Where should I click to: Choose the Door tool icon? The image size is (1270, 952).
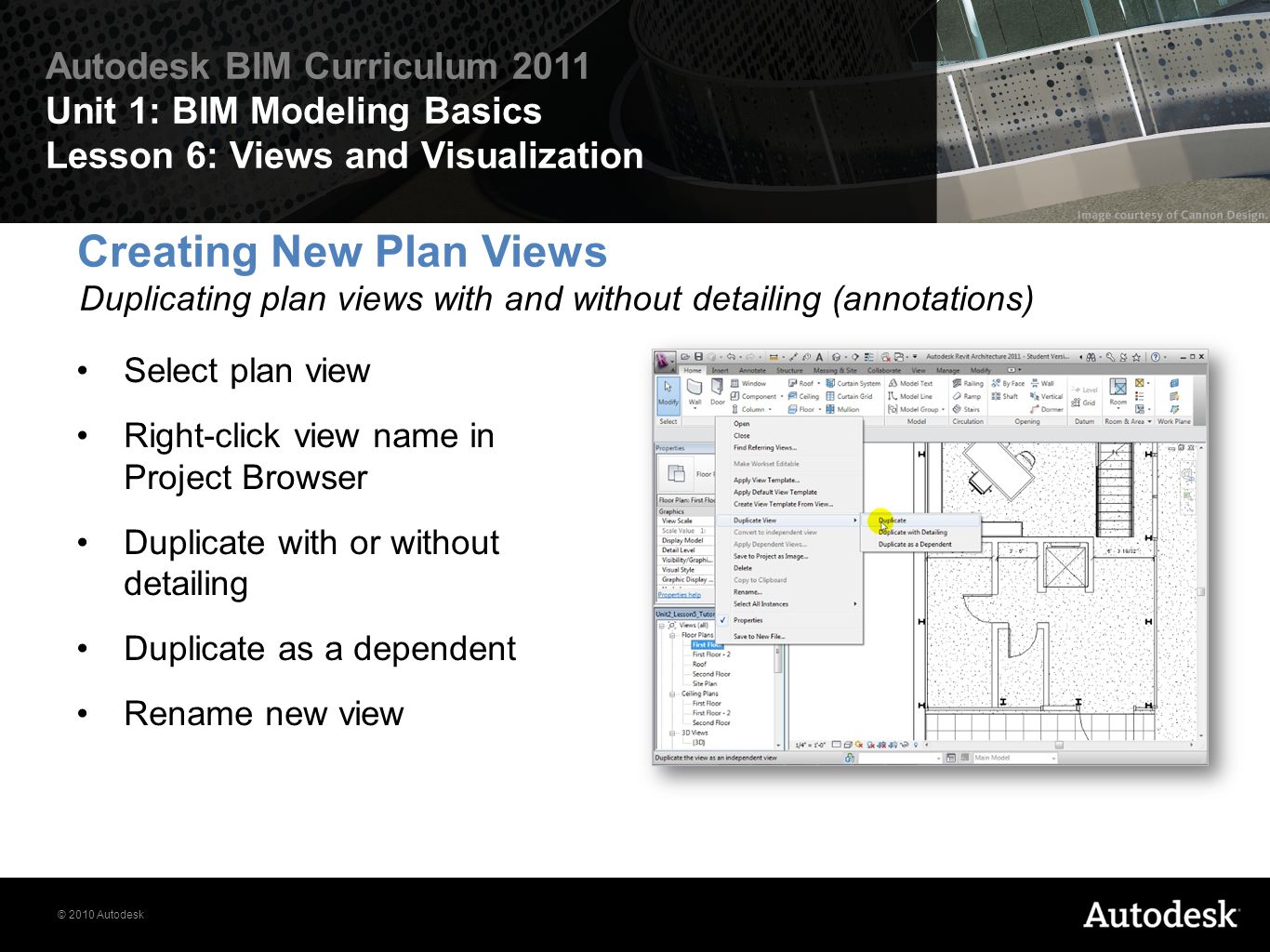[x=717, y=392]
